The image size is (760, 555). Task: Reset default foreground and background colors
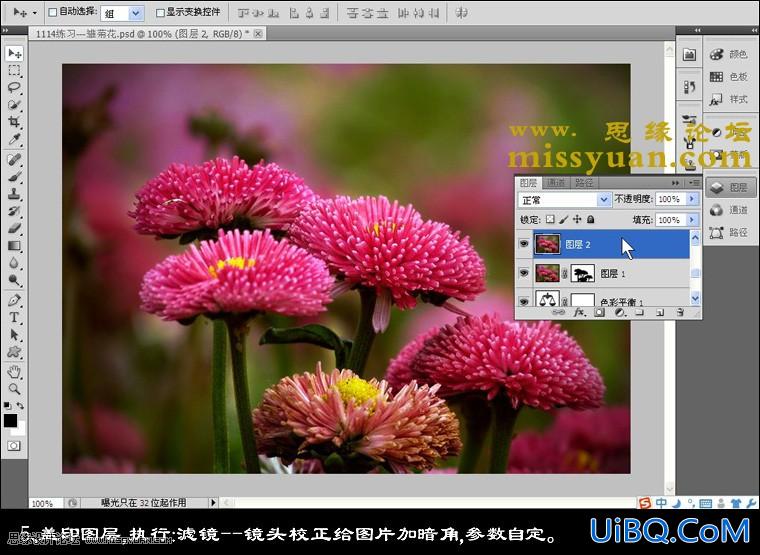[7, 405]
